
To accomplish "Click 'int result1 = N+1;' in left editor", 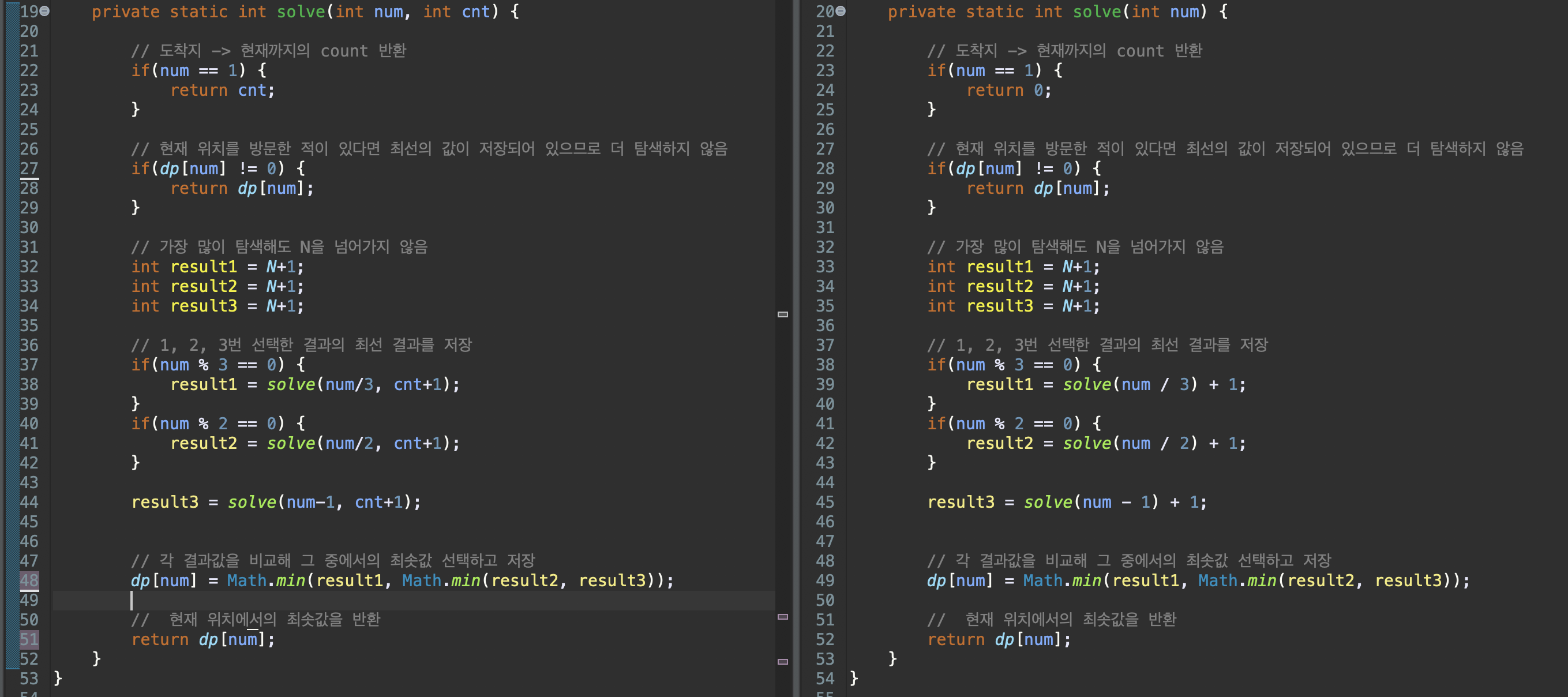I will [217, 267].
